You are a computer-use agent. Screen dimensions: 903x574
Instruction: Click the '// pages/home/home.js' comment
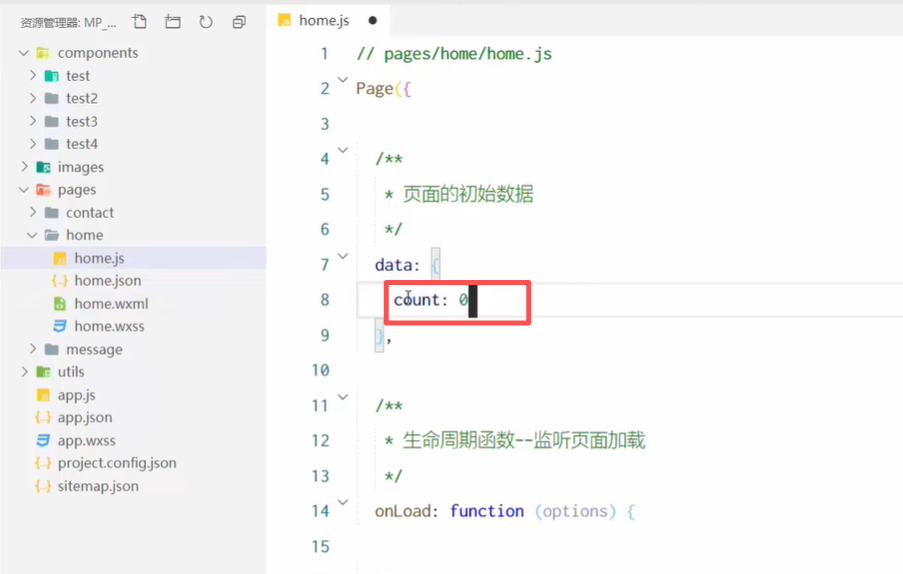[454, 54]
